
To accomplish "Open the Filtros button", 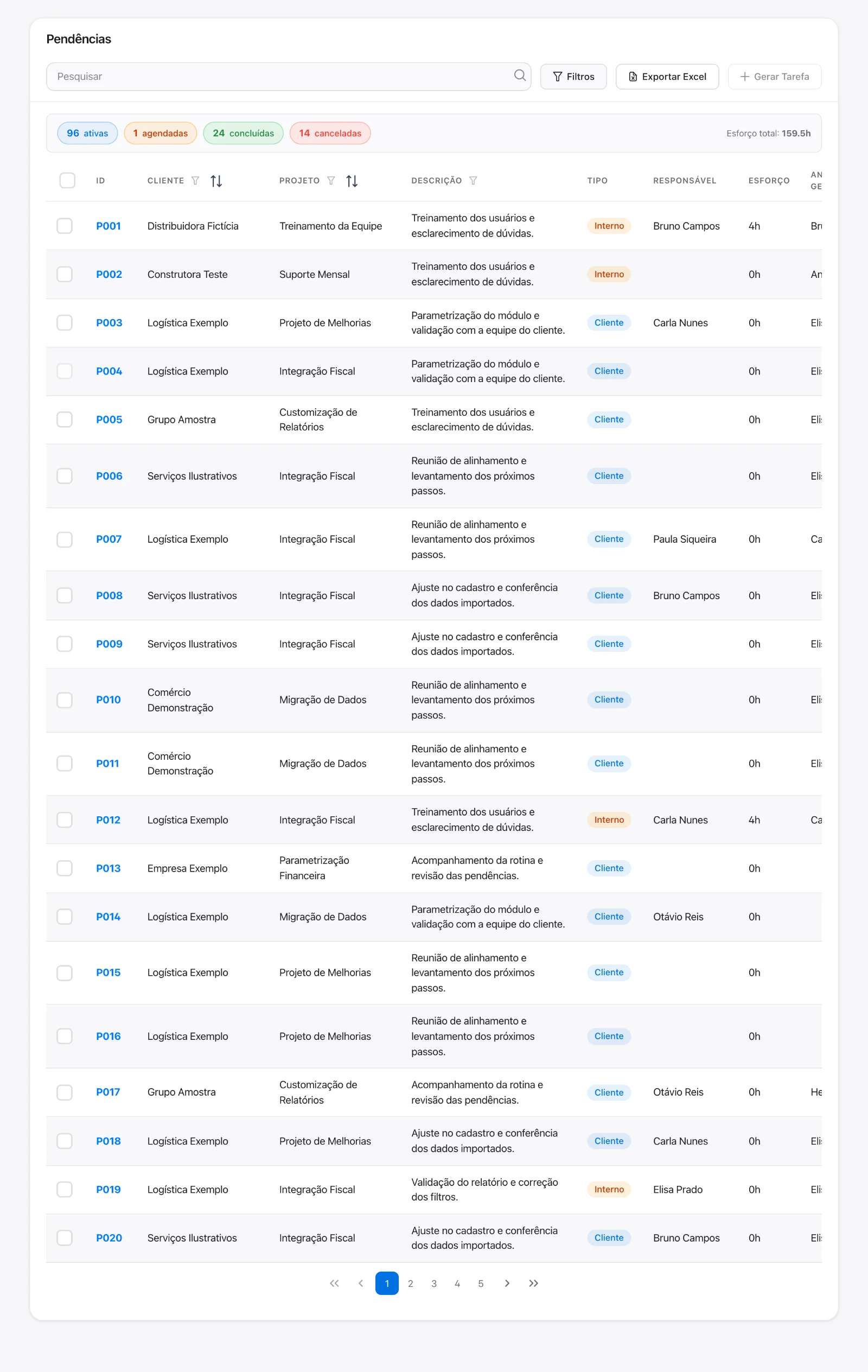I will [573, 77].
